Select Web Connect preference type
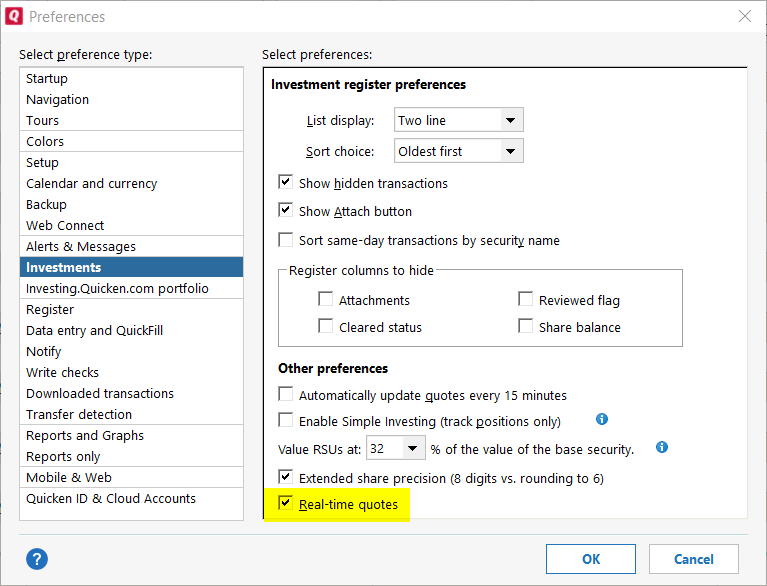 [131, 225]
